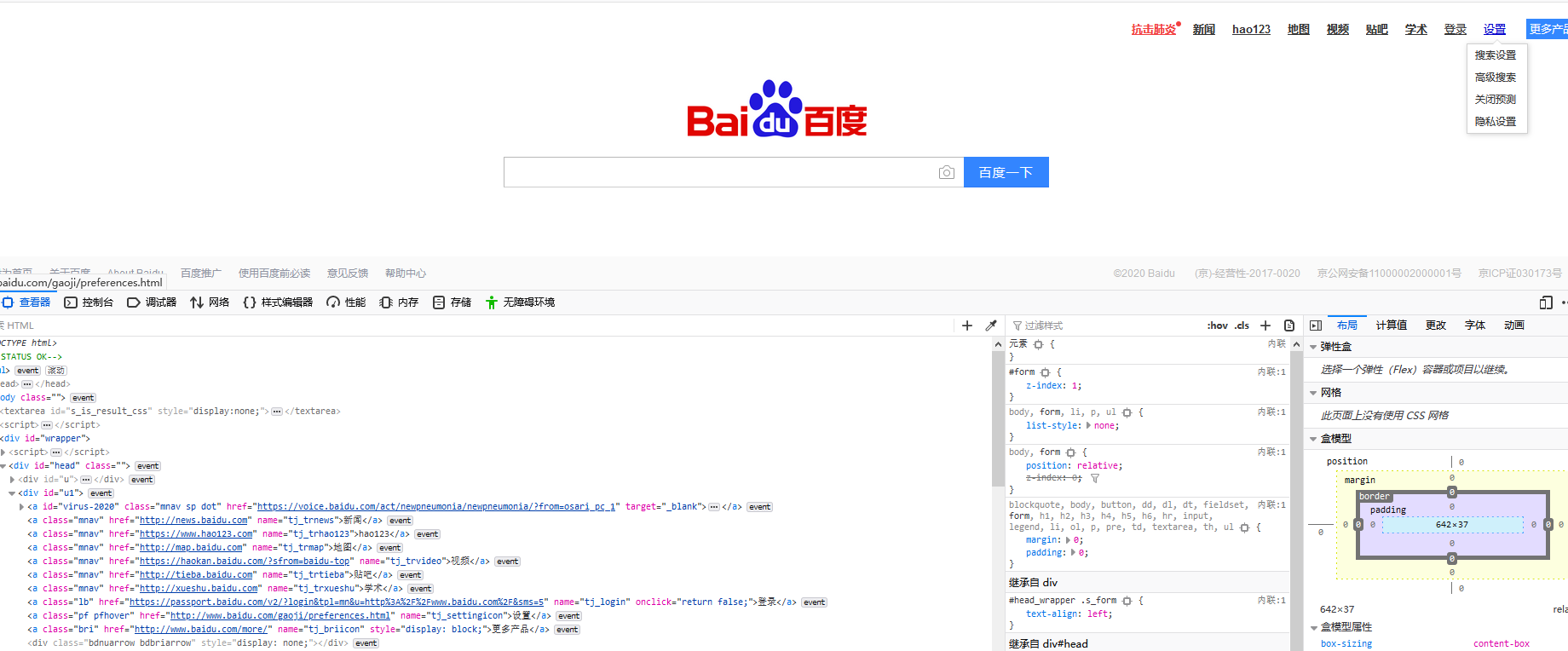Collapse the div id="head" tree node
Viewport: 1568px width, 651px height.
point(3,466)
